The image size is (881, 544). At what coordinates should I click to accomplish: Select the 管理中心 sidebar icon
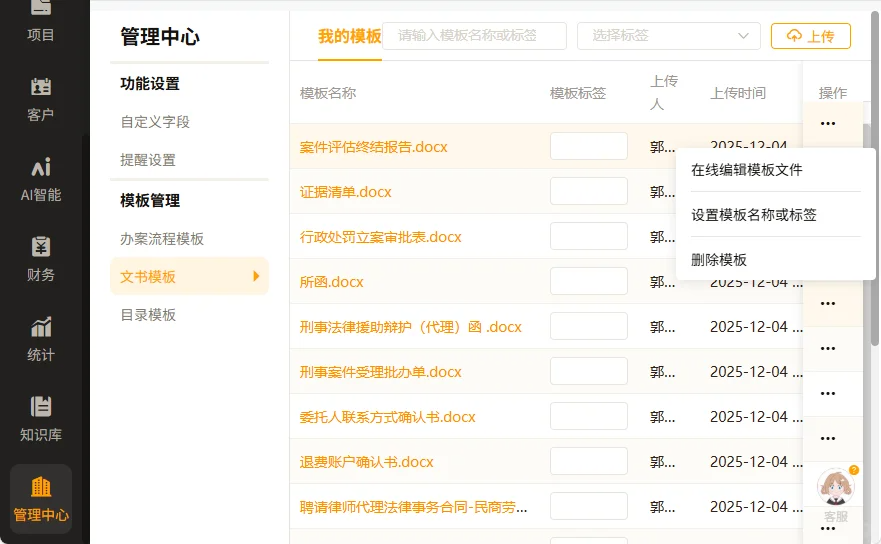(x=41, y=499)
